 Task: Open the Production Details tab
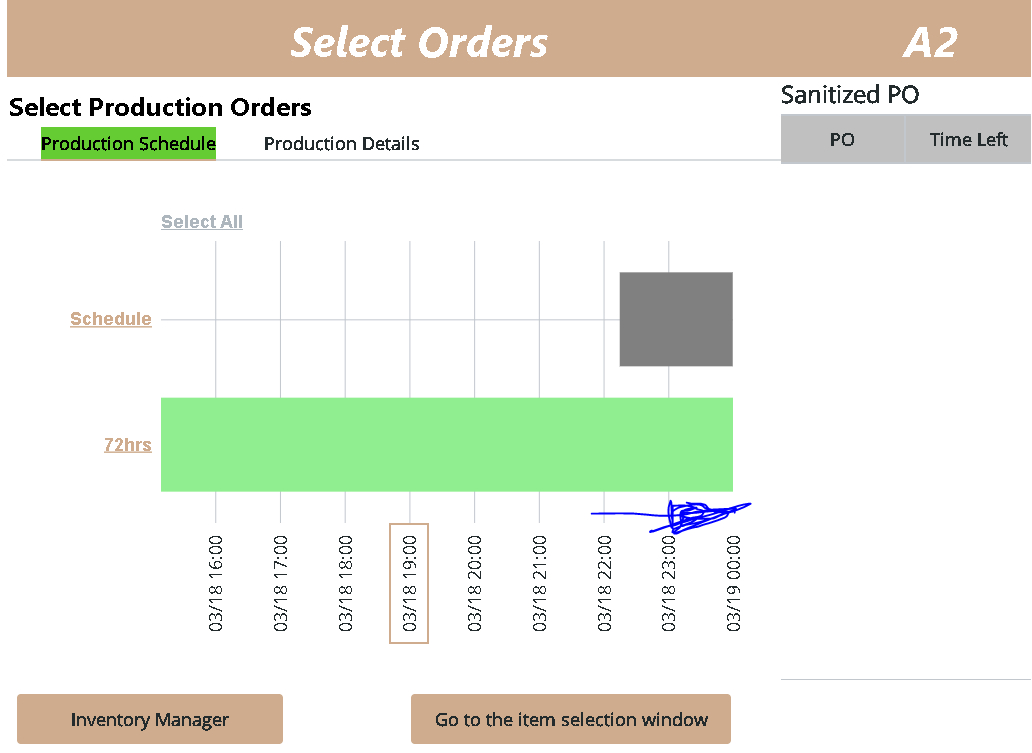(341, 144)
